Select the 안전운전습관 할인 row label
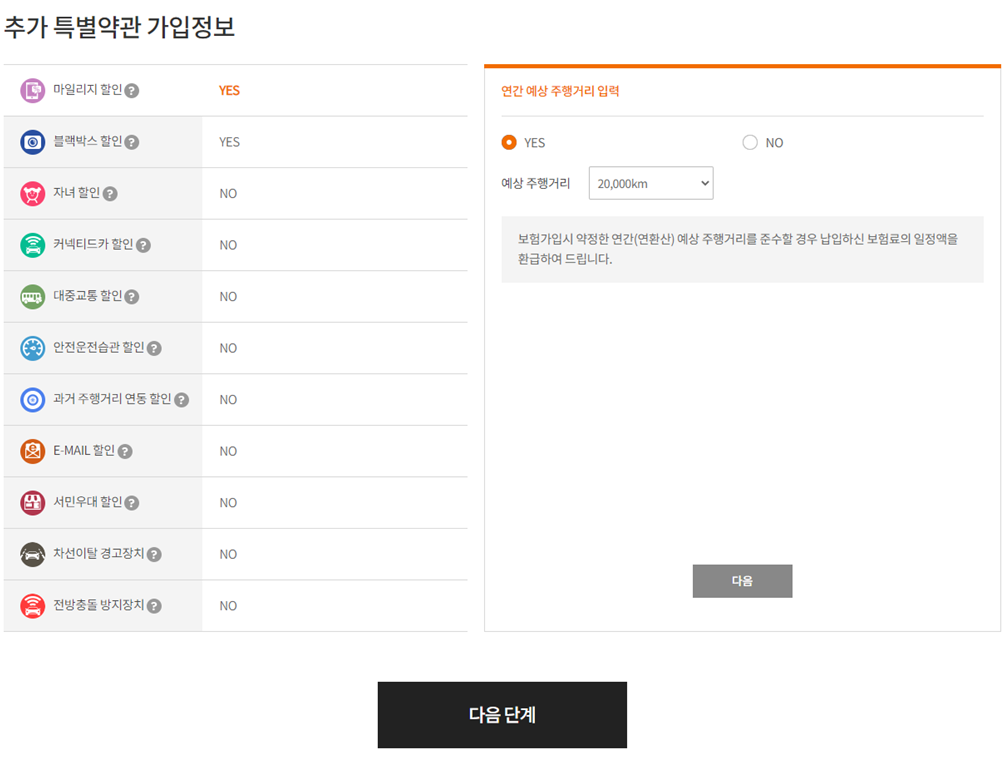1006x760 pixels. coord(99,348)
